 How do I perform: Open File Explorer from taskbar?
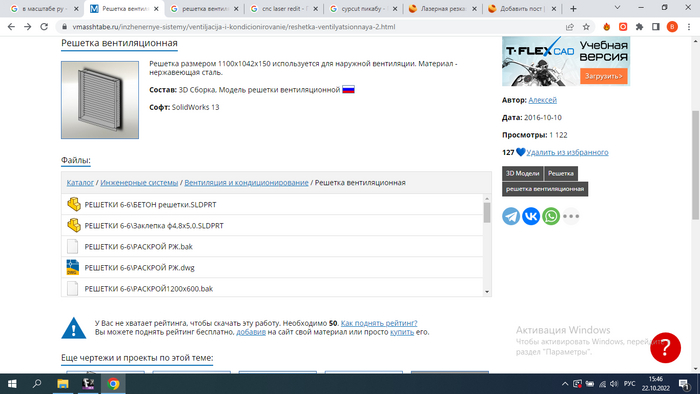(62, 384)
